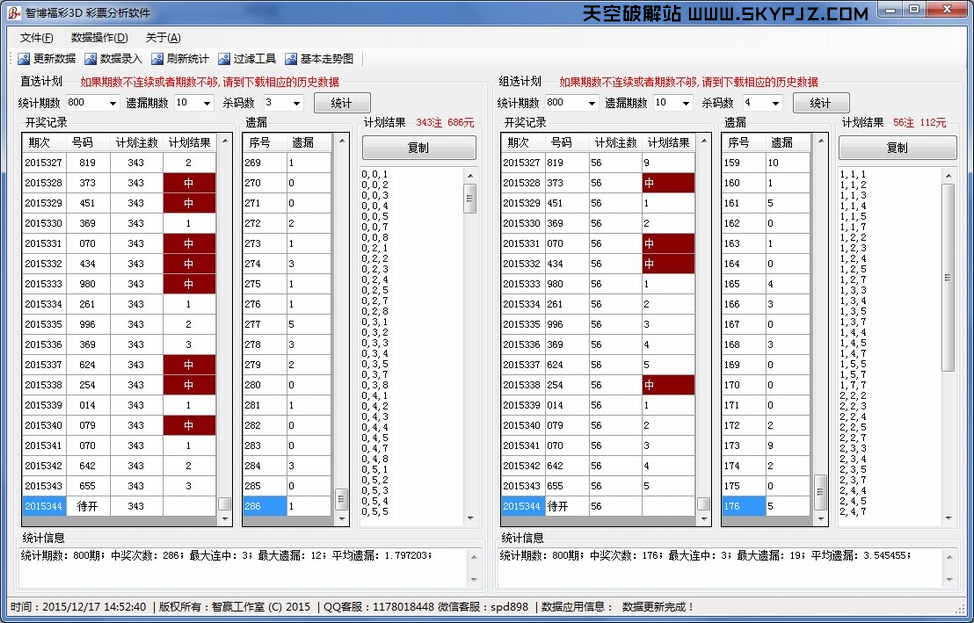Click the 刷新统计 toolbar icon

coord(158,59)
